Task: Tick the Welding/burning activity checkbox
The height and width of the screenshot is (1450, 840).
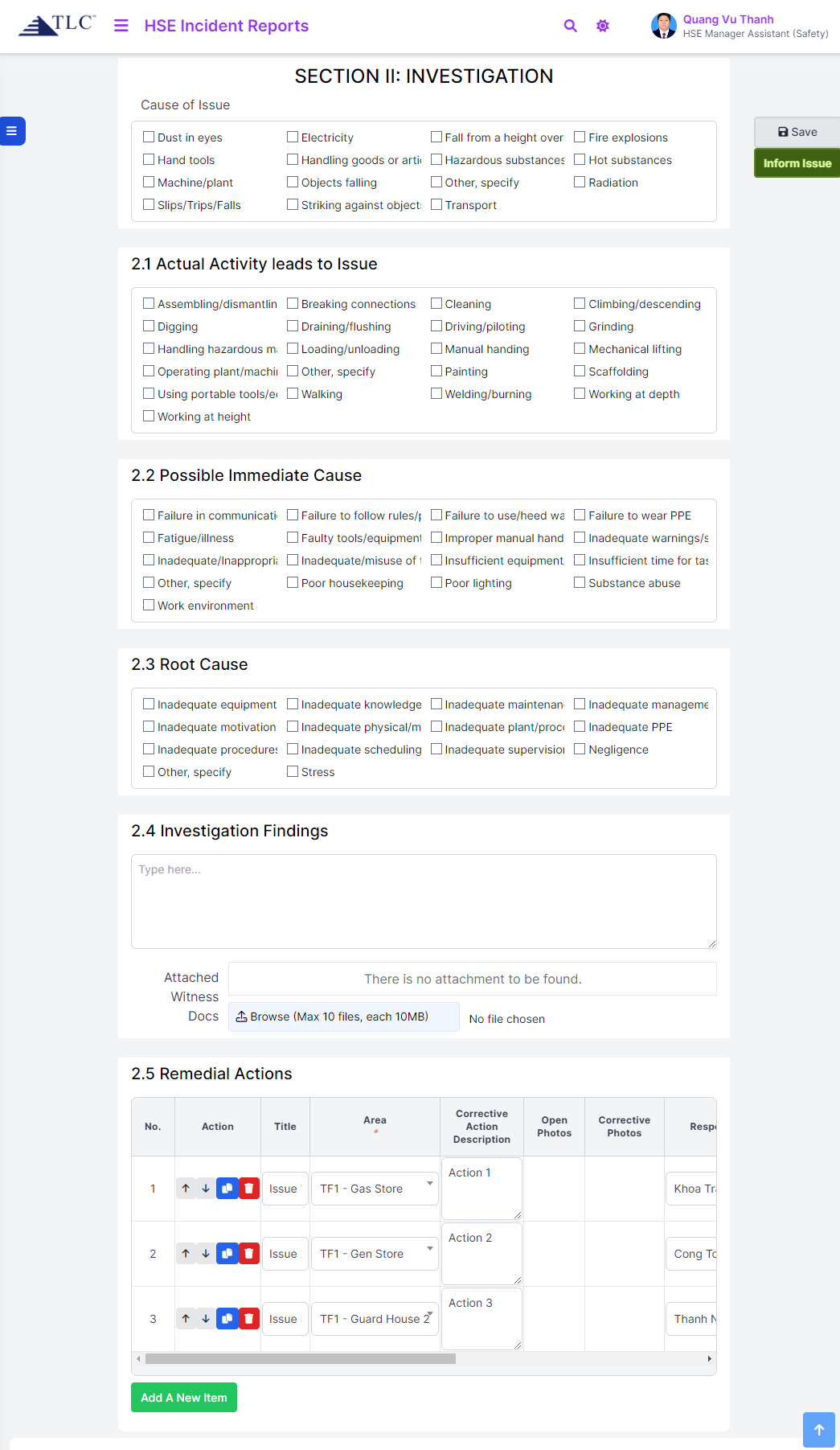Action: point(436,394)
